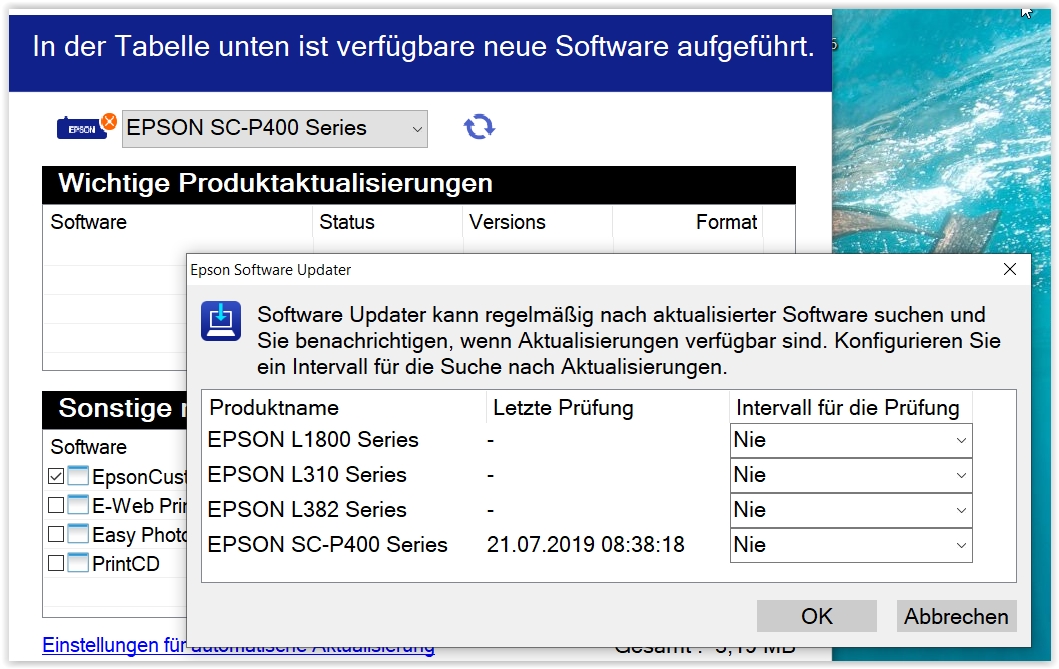Expand interval dropdown for EPSON L1800 Series
Viewport: 1059px width, 669px height.
click(851, 440)
